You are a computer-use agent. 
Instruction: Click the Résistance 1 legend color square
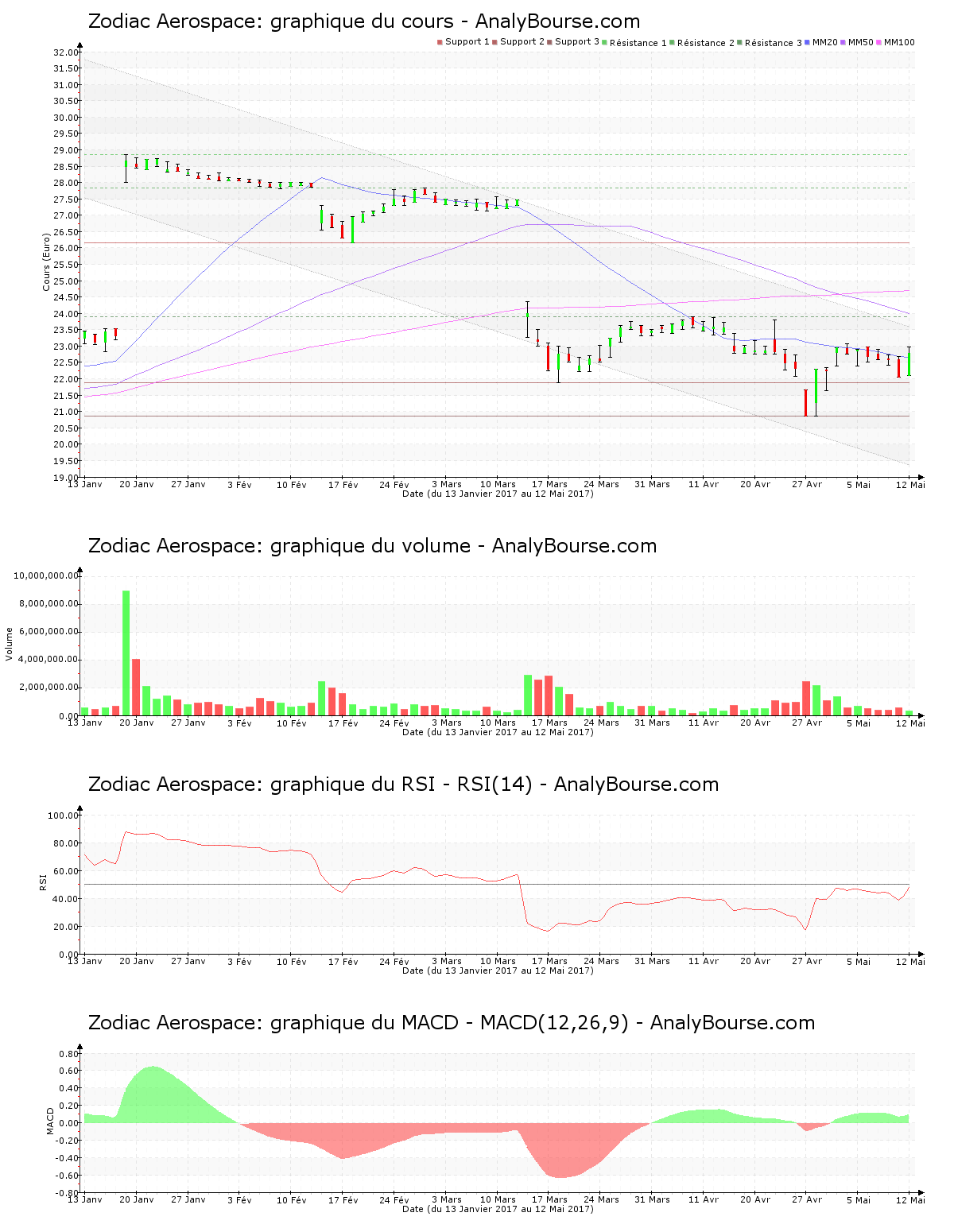coord(605,42)
